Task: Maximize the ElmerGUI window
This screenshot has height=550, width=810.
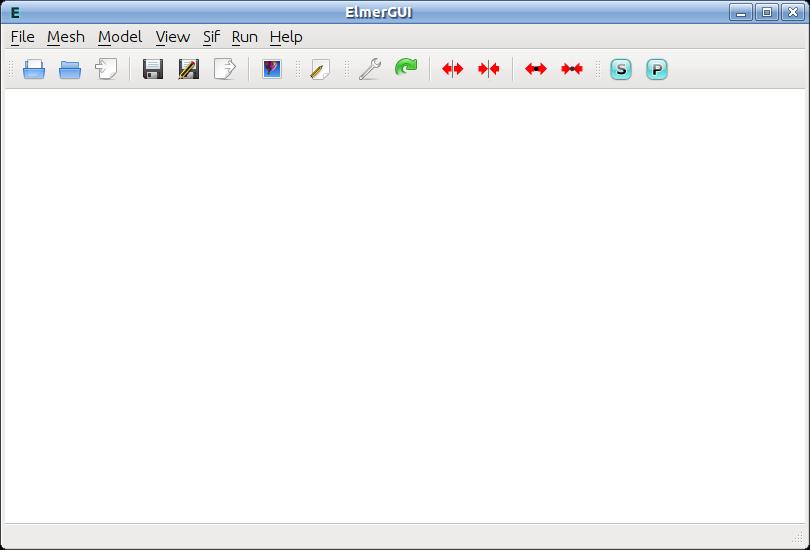Action: click(767, 12)
